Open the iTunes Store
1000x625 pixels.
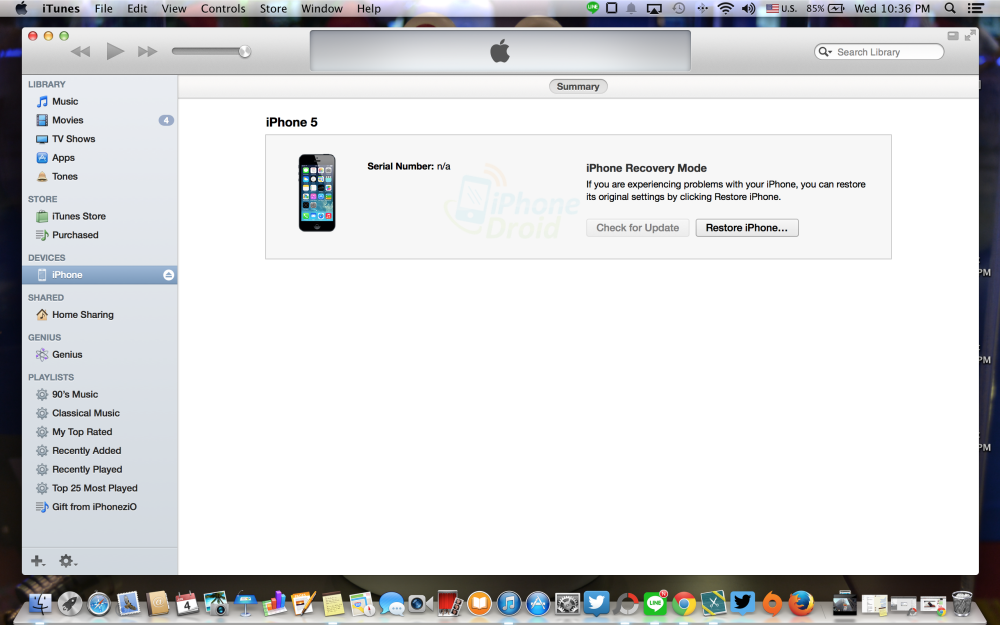tap(78, 216)
